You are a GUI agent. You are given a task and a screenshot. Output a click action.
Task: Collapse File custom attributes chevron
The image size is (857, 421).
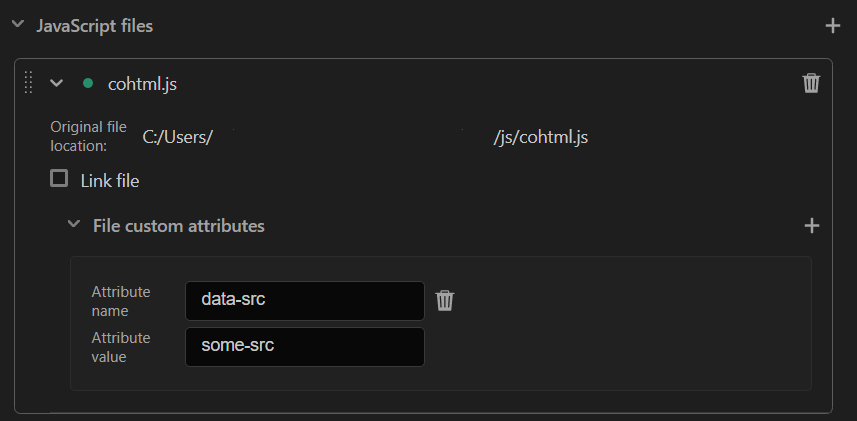click(x=73, y=224)
